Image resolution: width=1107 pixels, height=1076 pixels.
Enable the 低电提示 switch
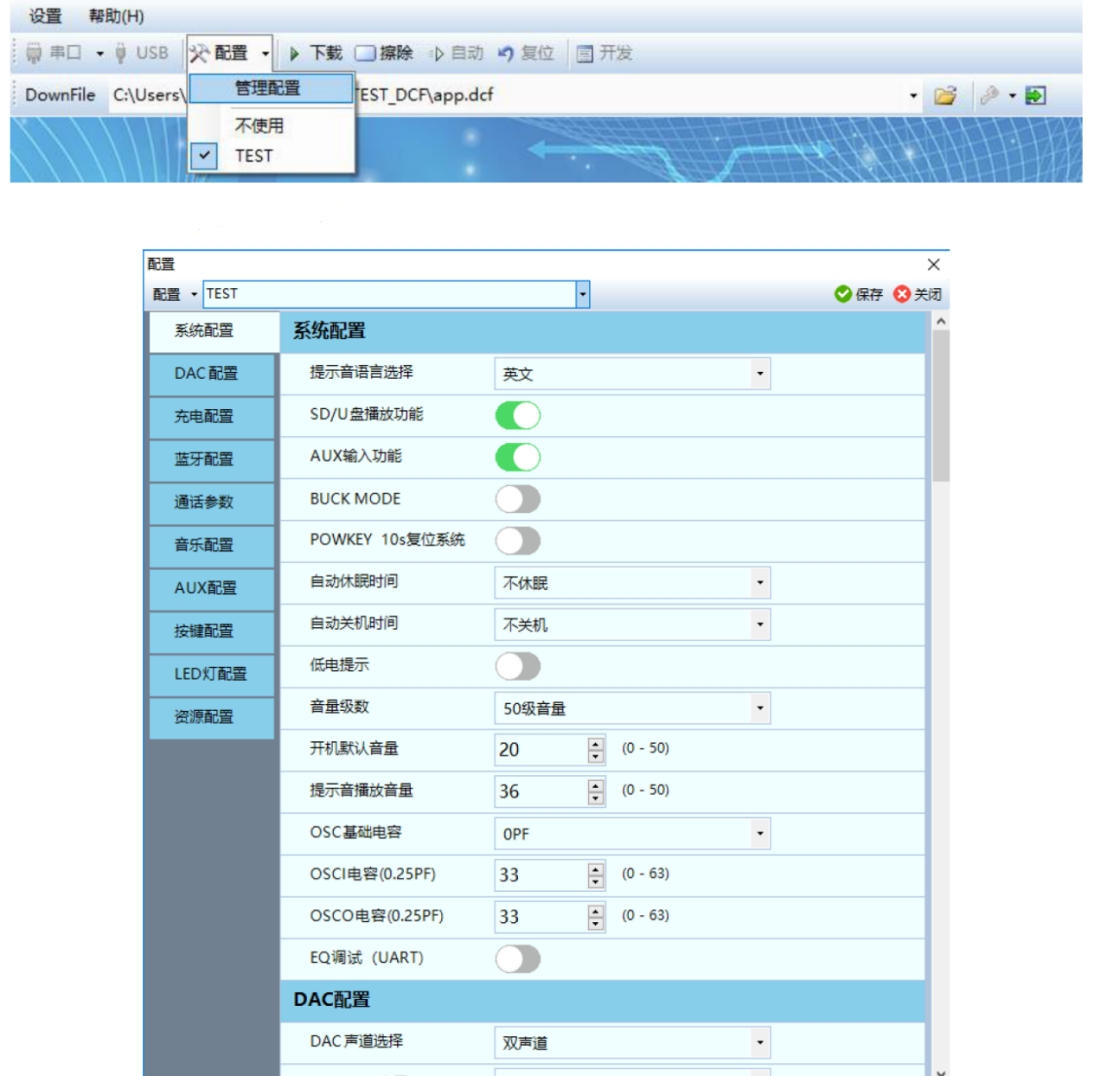point(518,666)
